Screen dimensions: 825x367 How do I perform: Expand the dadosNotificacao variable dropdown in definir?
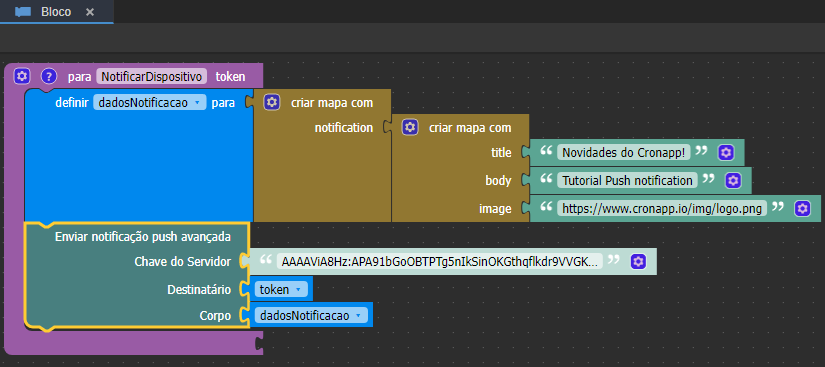pos(150,103)
